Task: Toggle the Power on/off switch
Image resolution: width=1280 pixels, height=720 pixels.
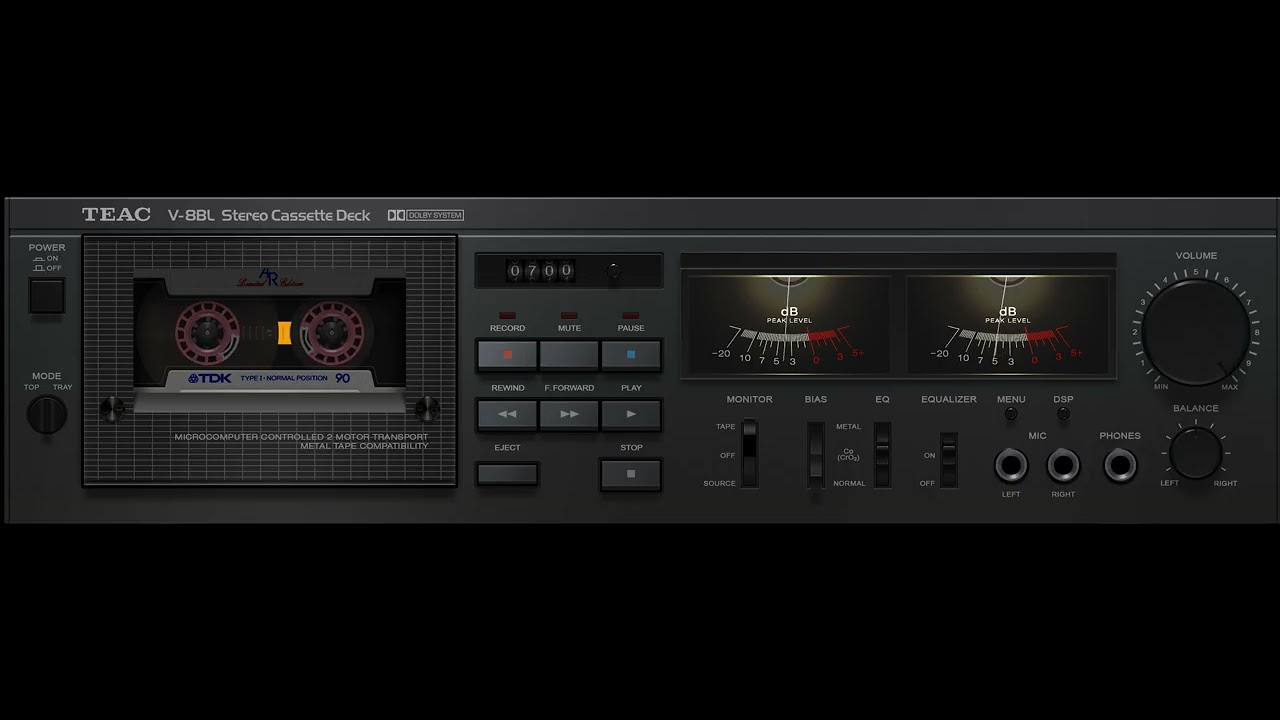Action: tap(46, 296)
